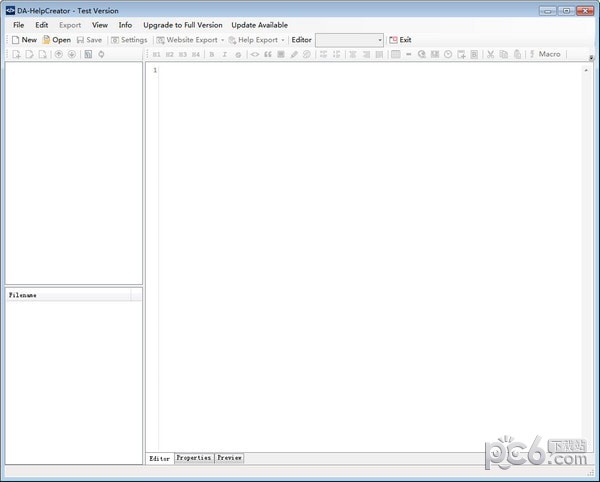Click the Paste clipboard icon
The image size is (600, 482).
(517, 54)
